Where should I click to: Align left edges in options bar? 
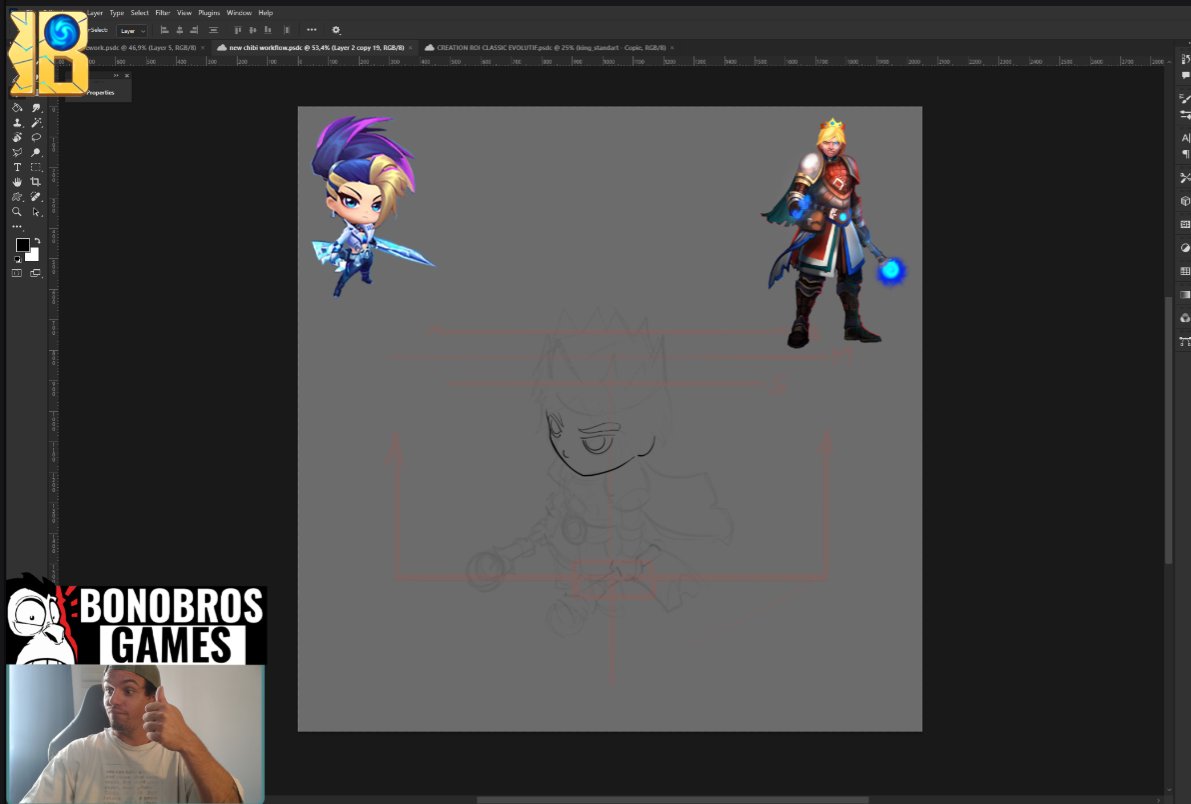164,30
